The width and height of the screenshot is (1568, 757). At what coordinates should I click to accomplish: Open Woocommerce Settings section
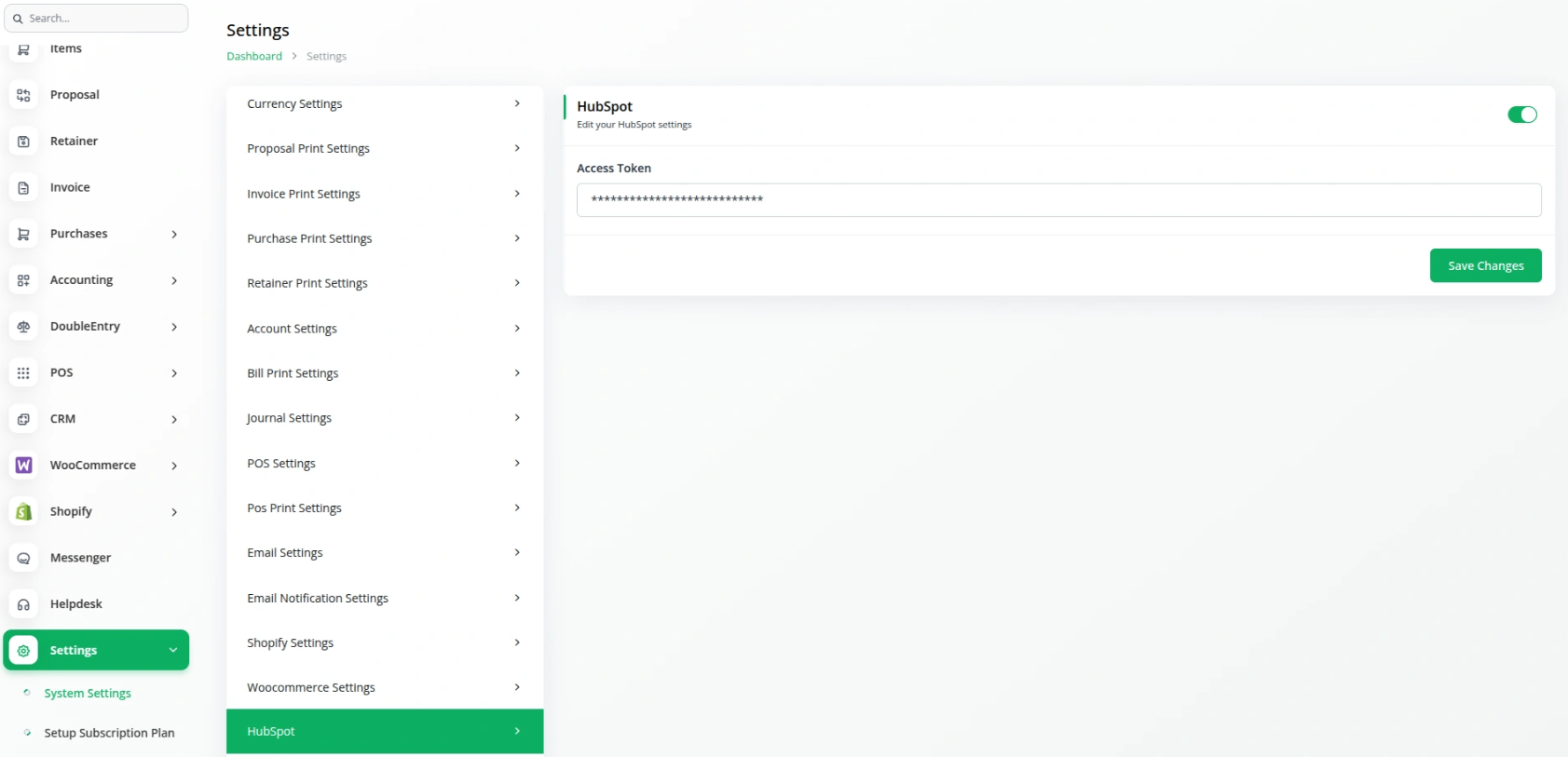pos(385,687)
